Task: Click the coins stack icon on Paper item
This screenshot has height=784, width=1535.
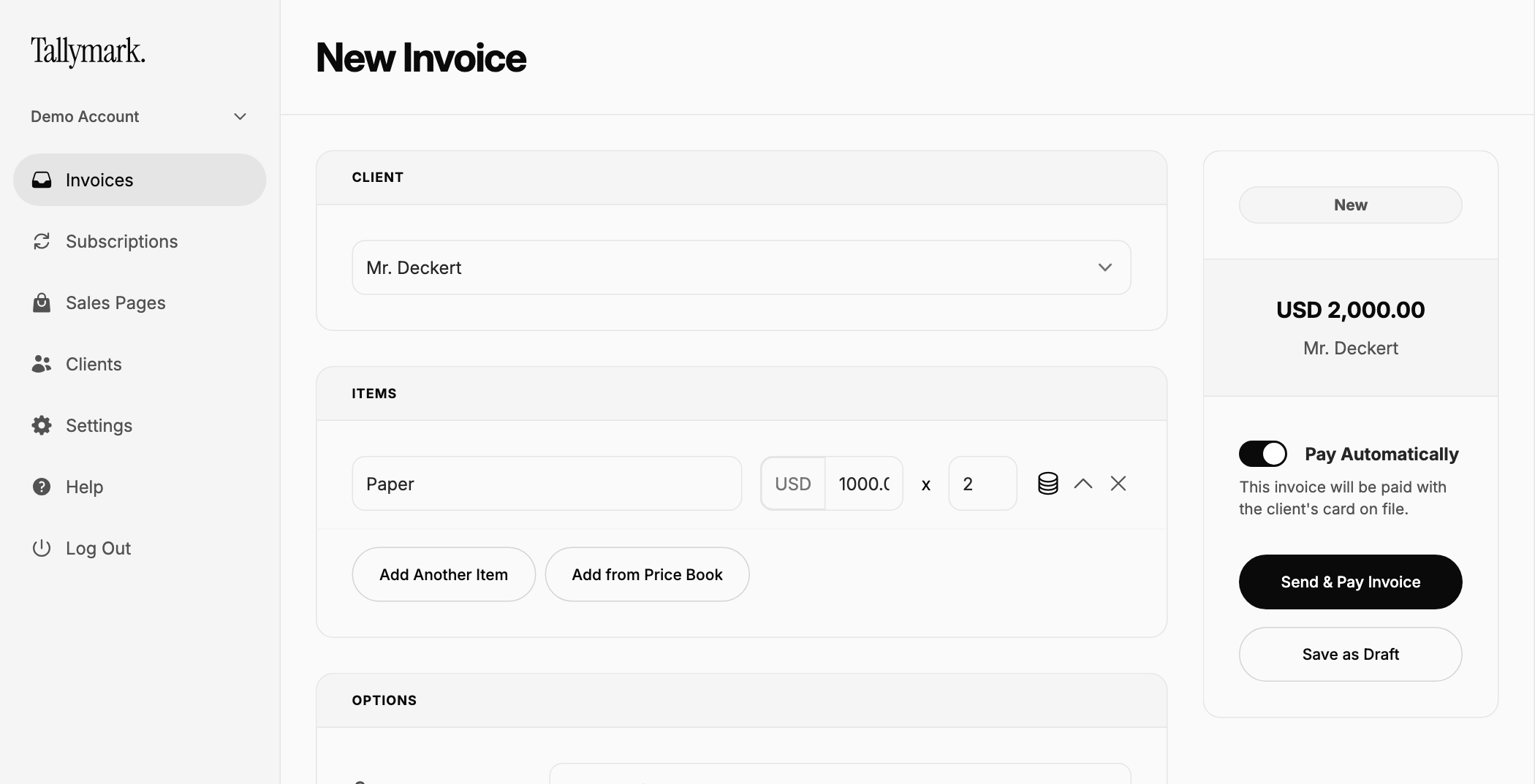Action: pos(1048,484)
